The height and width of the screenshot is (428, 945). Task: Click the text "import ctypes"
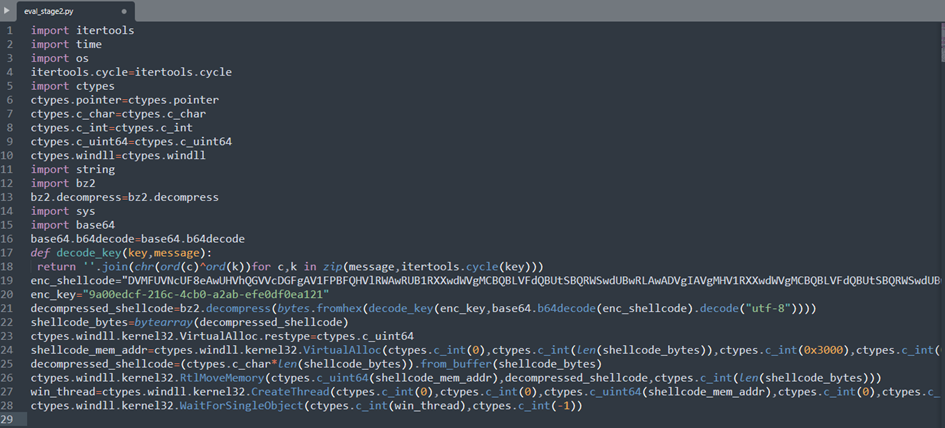(x=73, y=86)
